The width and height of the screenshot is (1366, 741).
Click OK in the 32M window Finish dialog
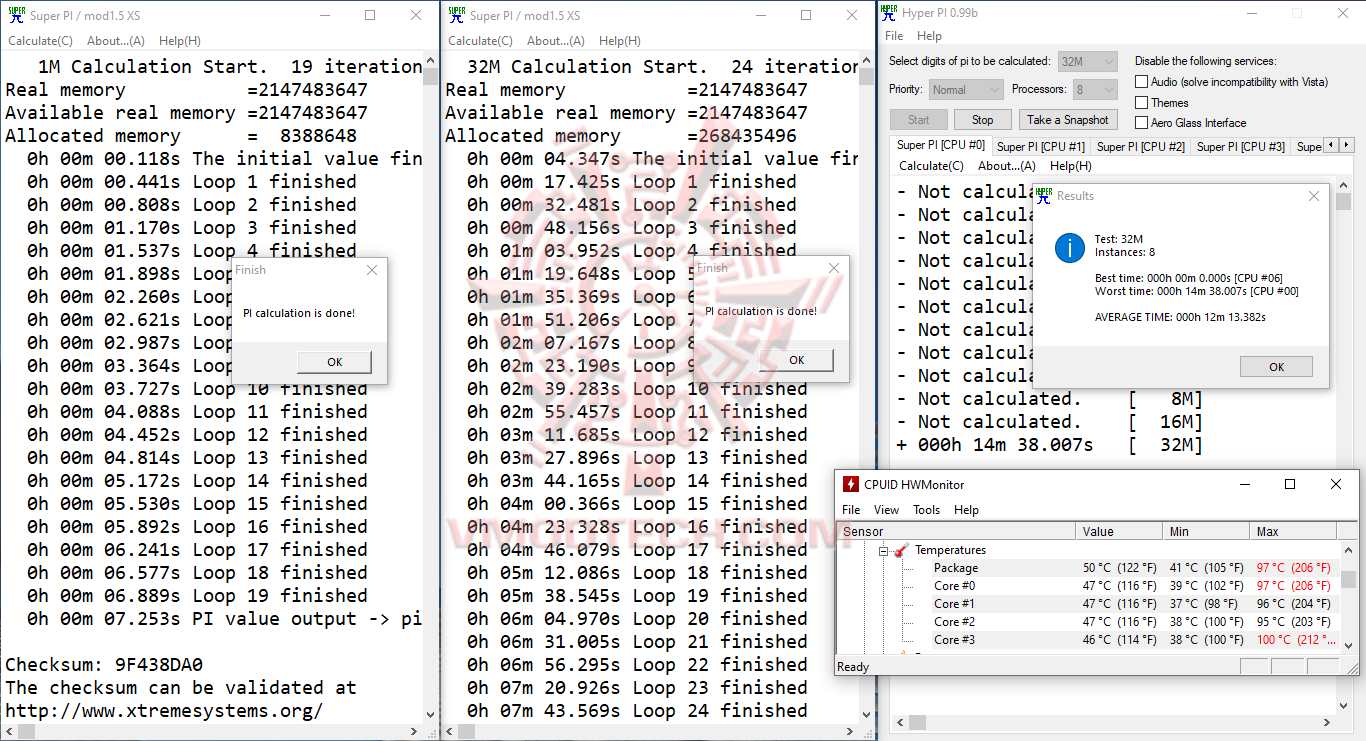coord(796,360)
